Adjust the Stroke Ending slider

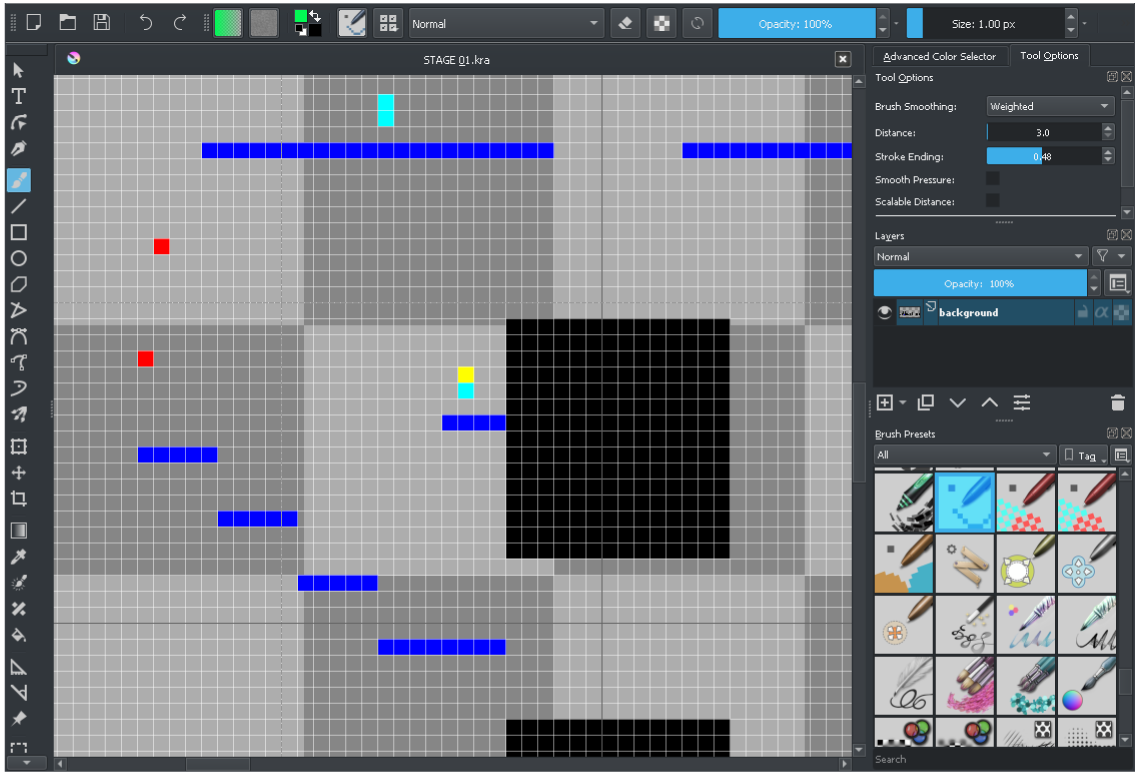click(1043, 156)
